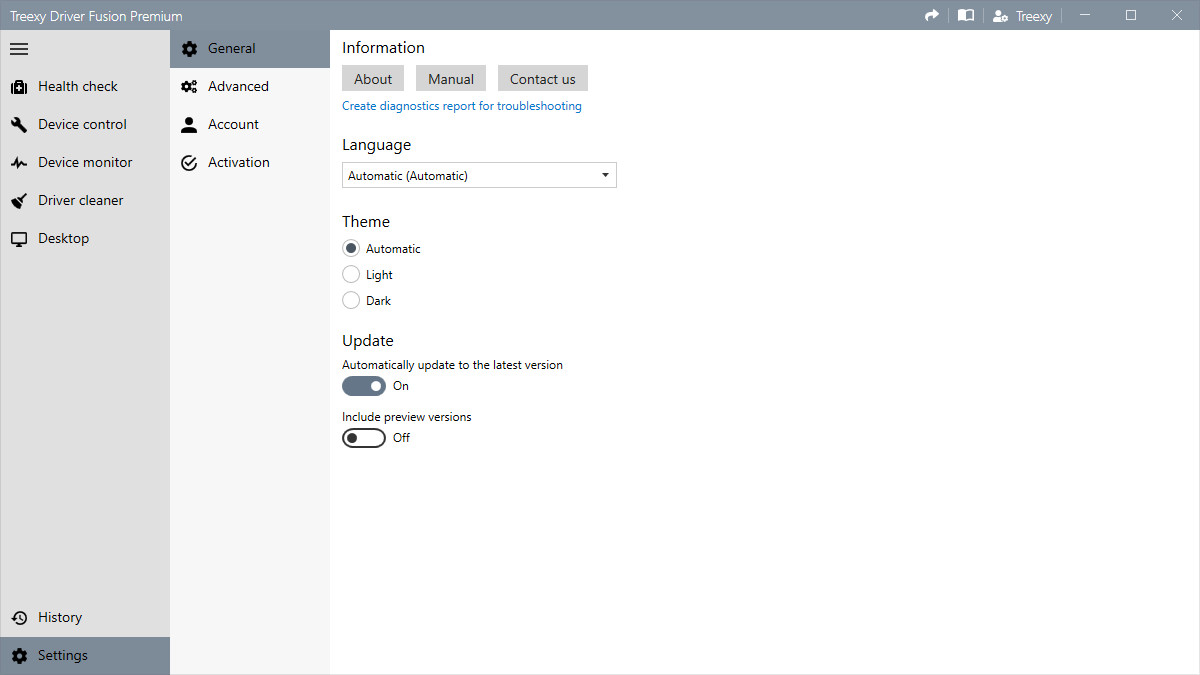Open the user manual book icon
The height and width of the screenshot is (675, 1200).
point(965,15)
